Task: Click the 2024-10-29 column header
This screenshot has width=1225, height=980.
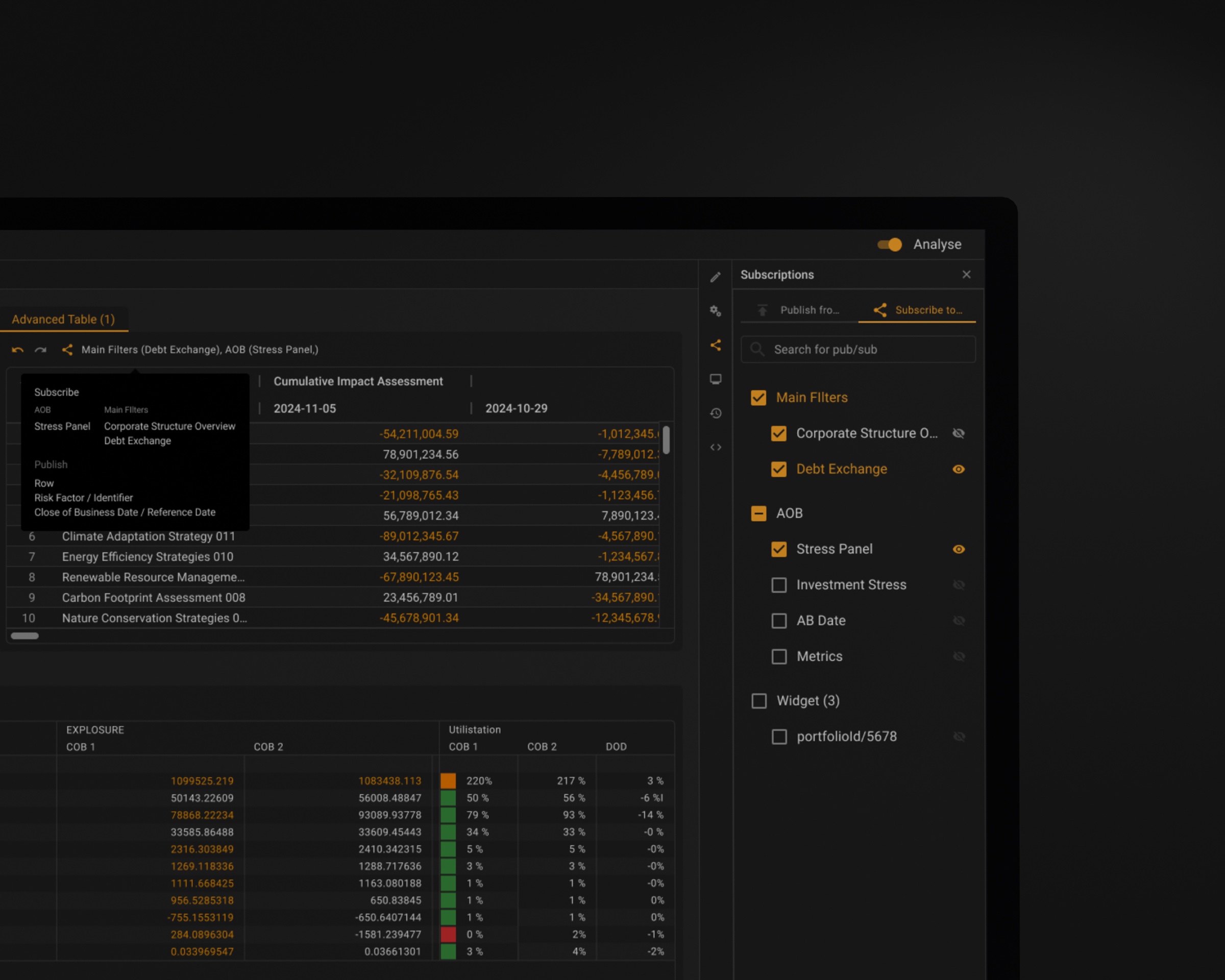Action: [x=516, y=408]
